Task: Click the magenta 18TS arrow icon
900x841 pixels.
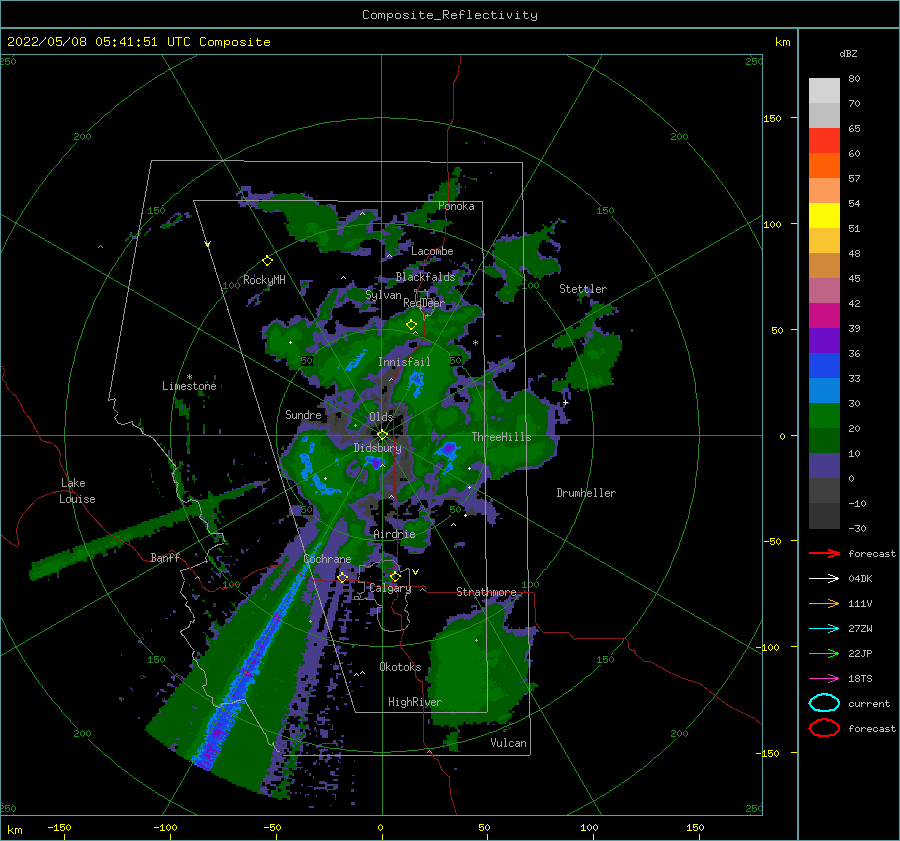Action: (824, 679)
